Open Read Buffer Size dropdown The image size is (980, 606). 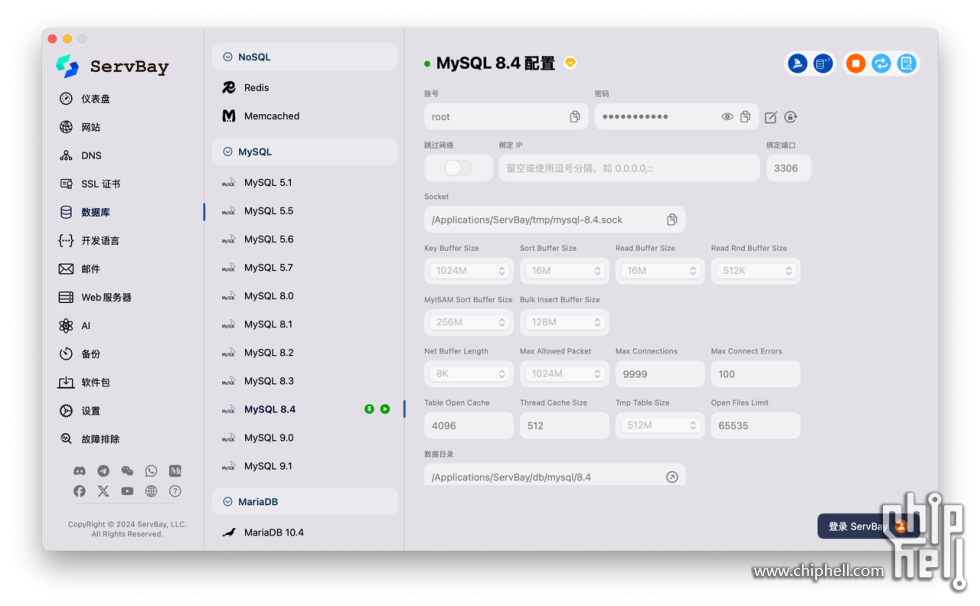[x=660, y=271]
